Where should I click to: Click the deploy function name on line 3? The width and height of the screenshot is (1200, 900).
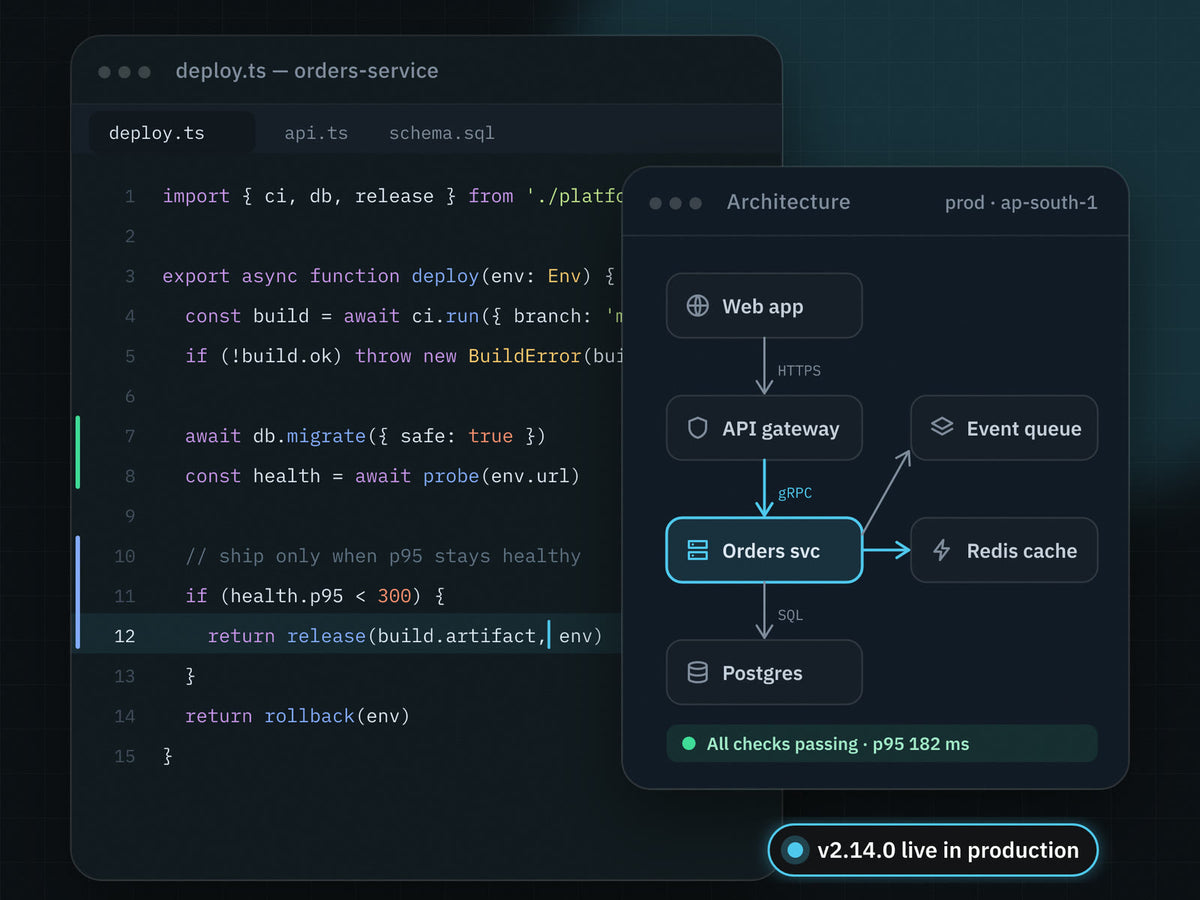[x=445, y=276]
